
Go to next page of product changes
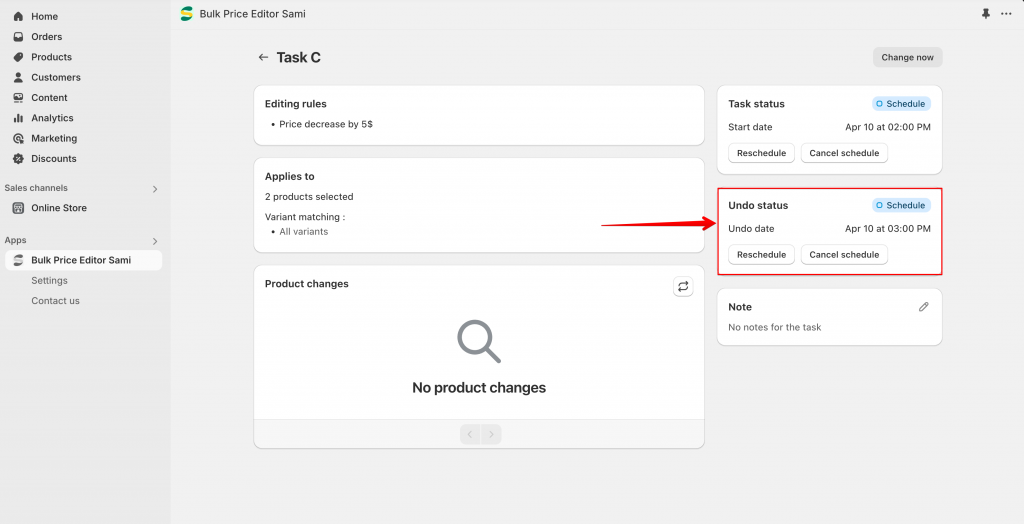tap(491, 434)
